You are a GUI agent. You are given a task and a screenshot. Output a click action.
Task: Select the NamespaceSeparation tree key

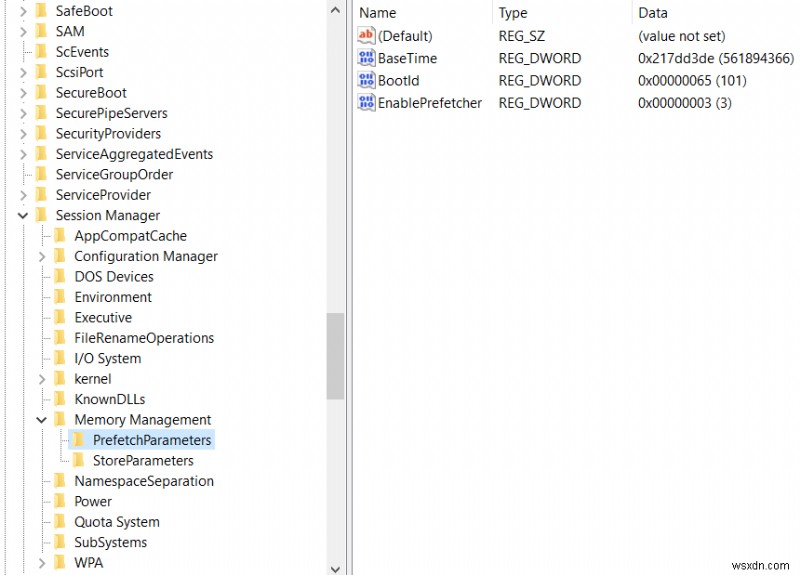click(144, 481)
